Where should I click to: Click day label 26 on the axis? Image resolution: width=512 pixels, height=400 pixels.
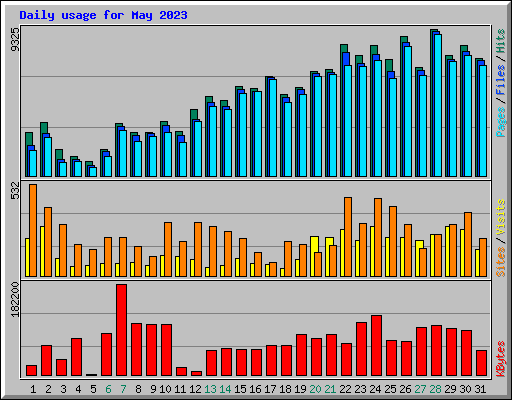pos(405,389)
